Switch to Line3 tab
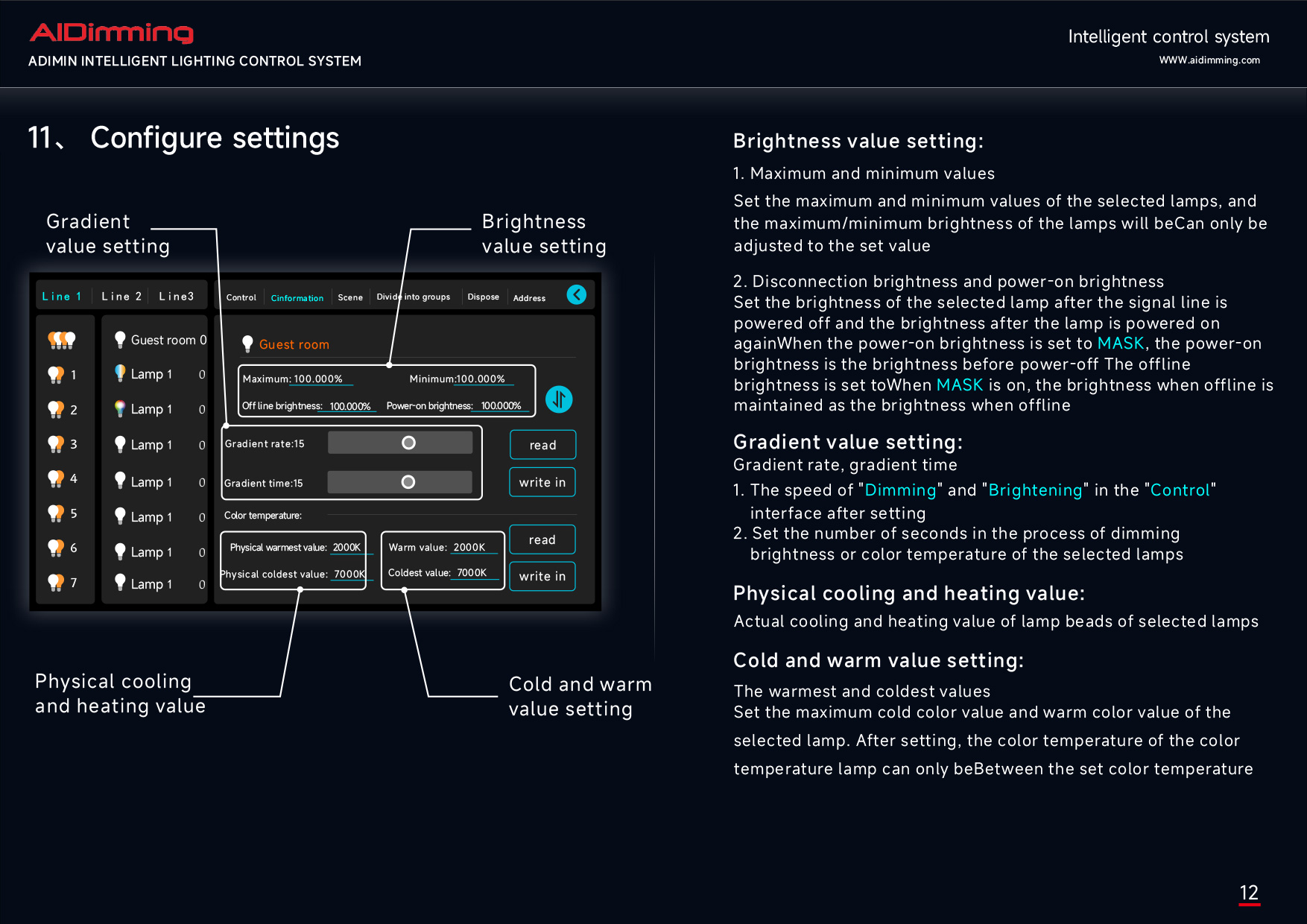Image resolution: width=1307 pixels, height=924 pixels. click(177, 297)
